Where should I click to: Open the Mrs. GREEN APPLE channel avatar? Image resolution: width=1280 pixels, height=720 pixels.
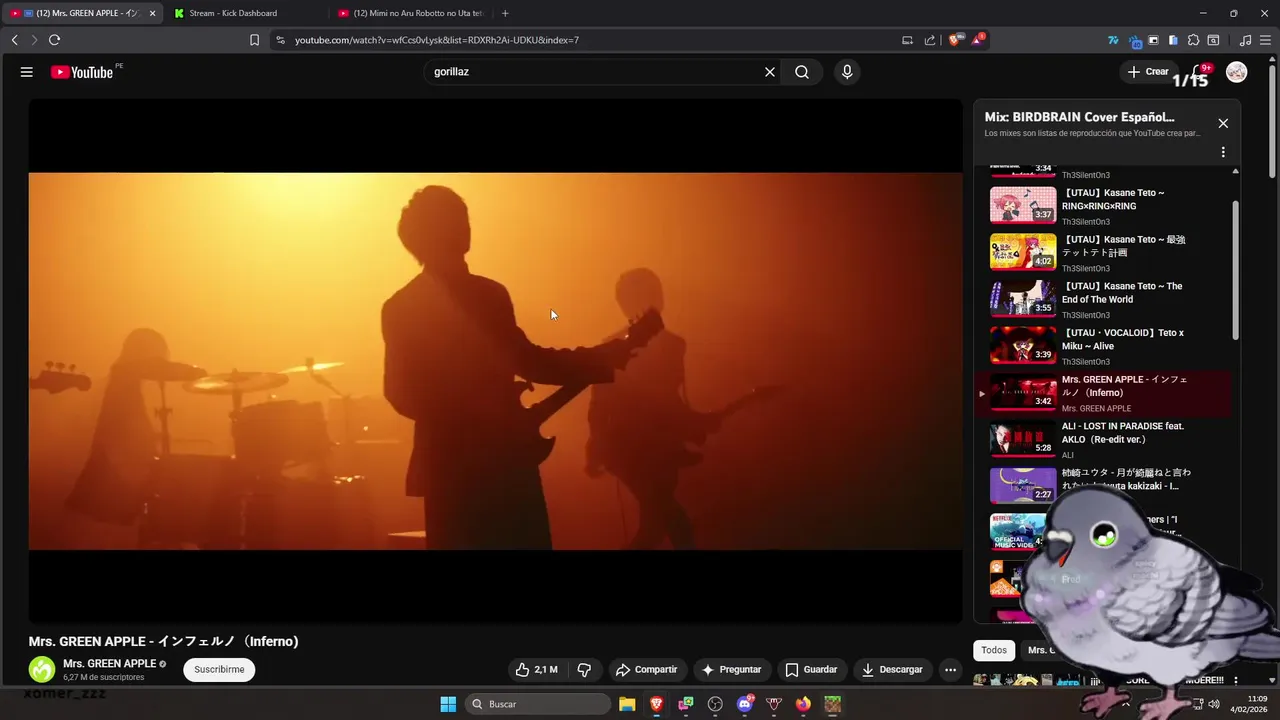coord(42,670)
